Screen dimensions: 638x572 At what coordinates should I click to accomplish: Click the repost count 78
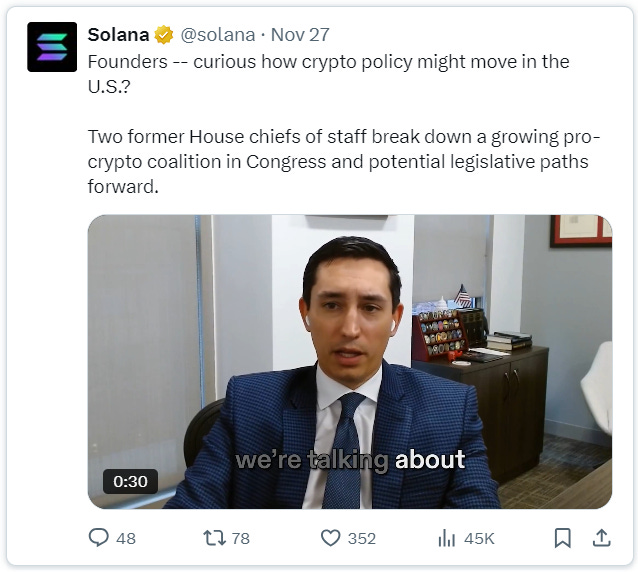pyautogui.click(x=240, y=539)
